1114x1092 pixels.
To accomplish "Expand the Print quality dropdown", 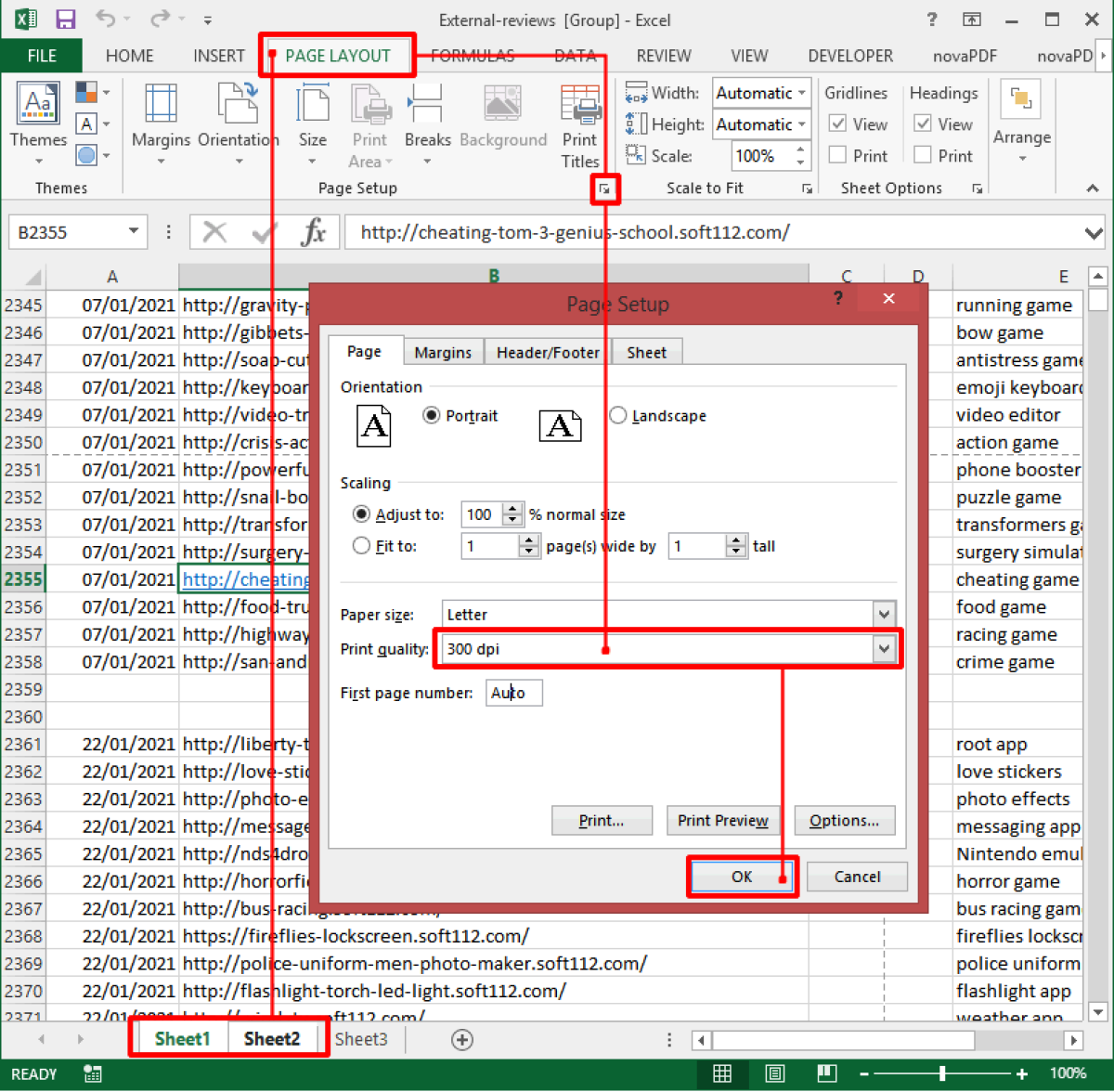I will pyautogui.click(x=884, y=649).
